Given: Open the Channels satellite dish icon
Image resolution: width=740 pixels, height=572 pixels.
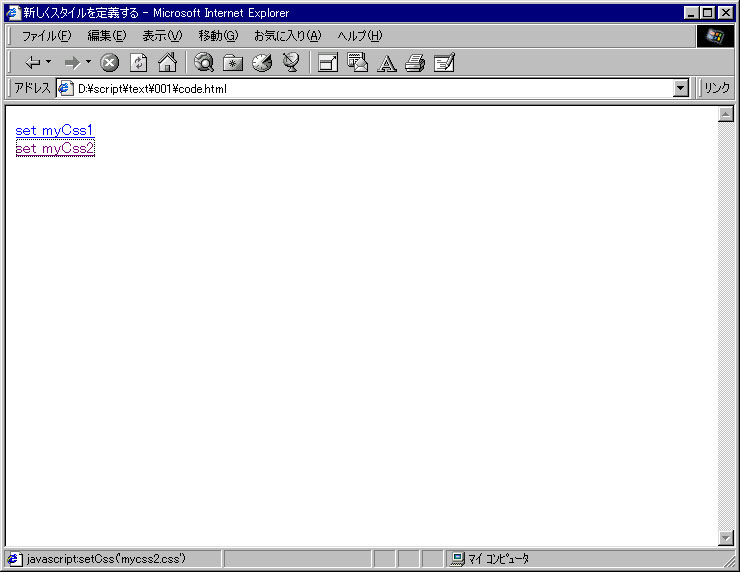Looking at the screenshot, I should point(291,62).
